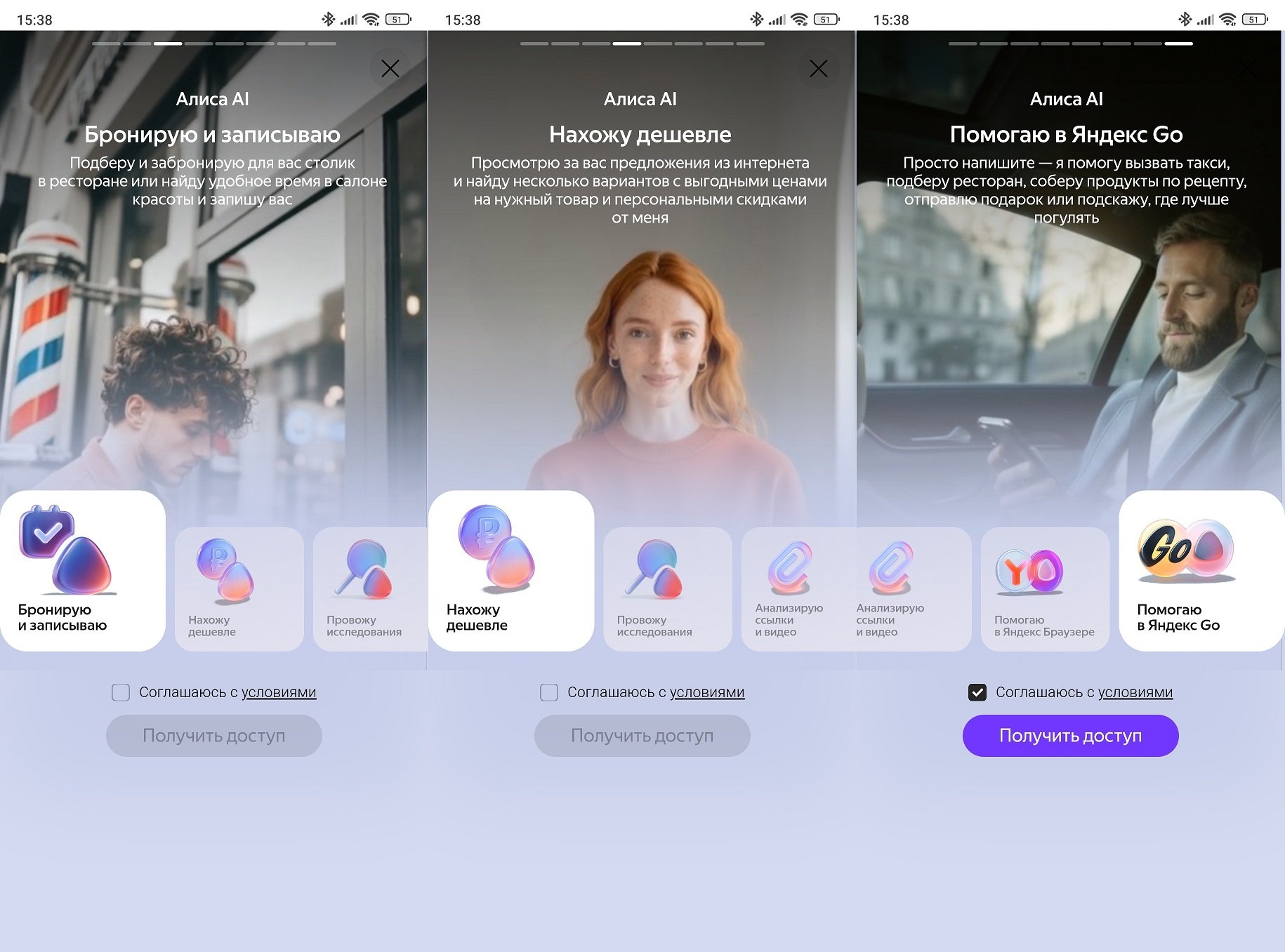Screen dimensions: 1285x952
Task: Open 'Анализирую ссылки и видео' paperclip card, right screen
Action: pyautogui.click(x=914, y=589)
